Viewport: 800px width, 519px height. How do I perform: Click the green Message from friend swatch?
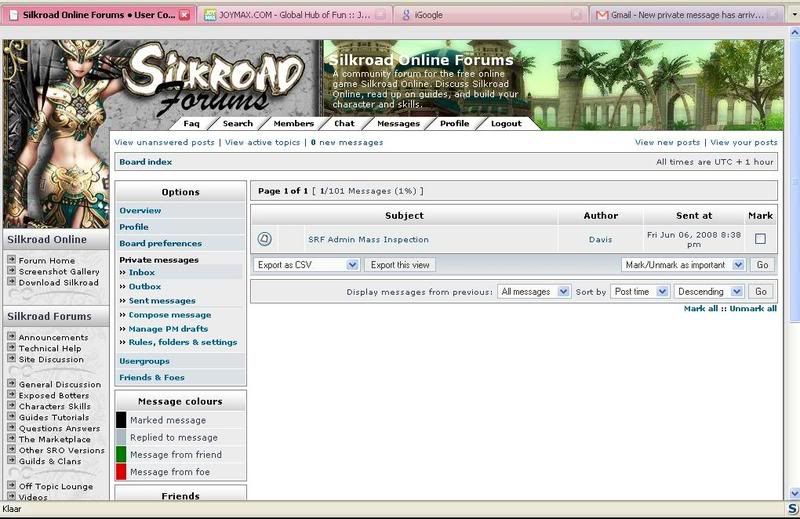click(x=121, y=454)
